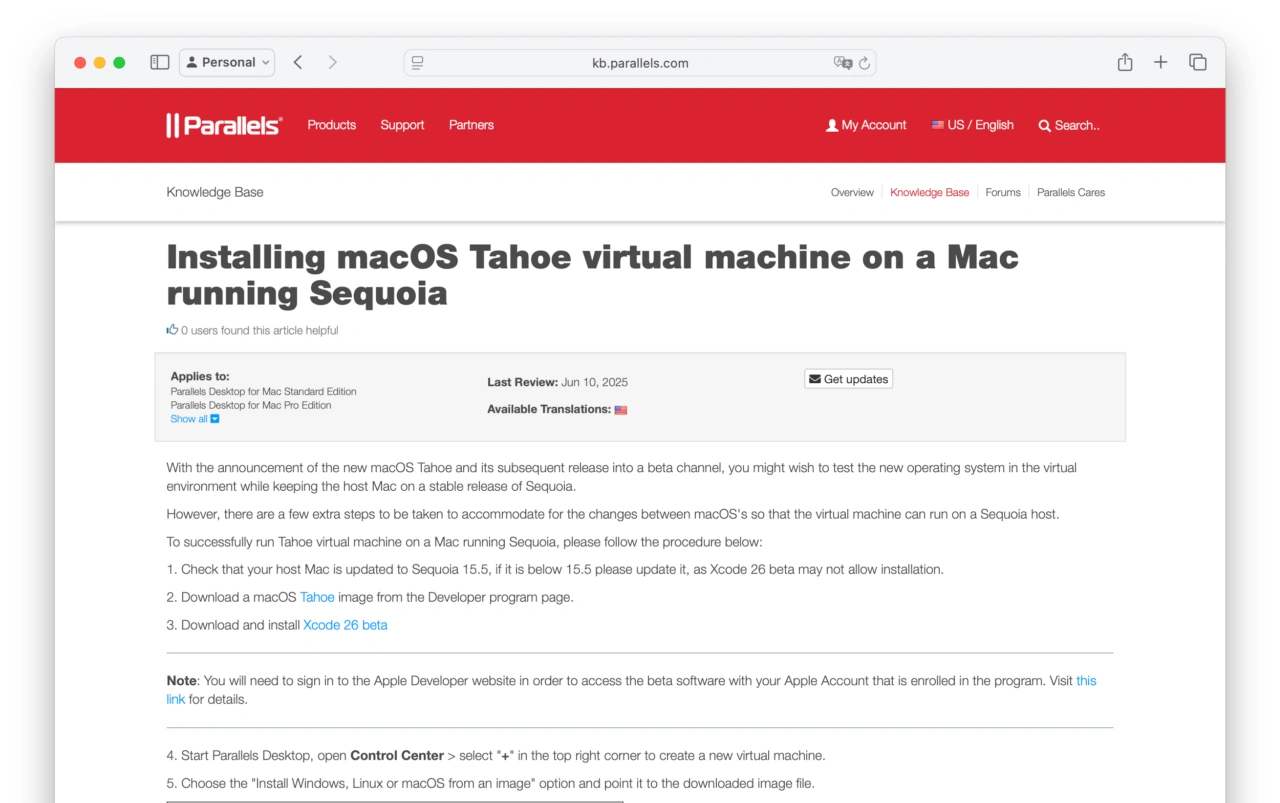Expand the Show all products list
The image size is (1280, 803).
[194, 419]
